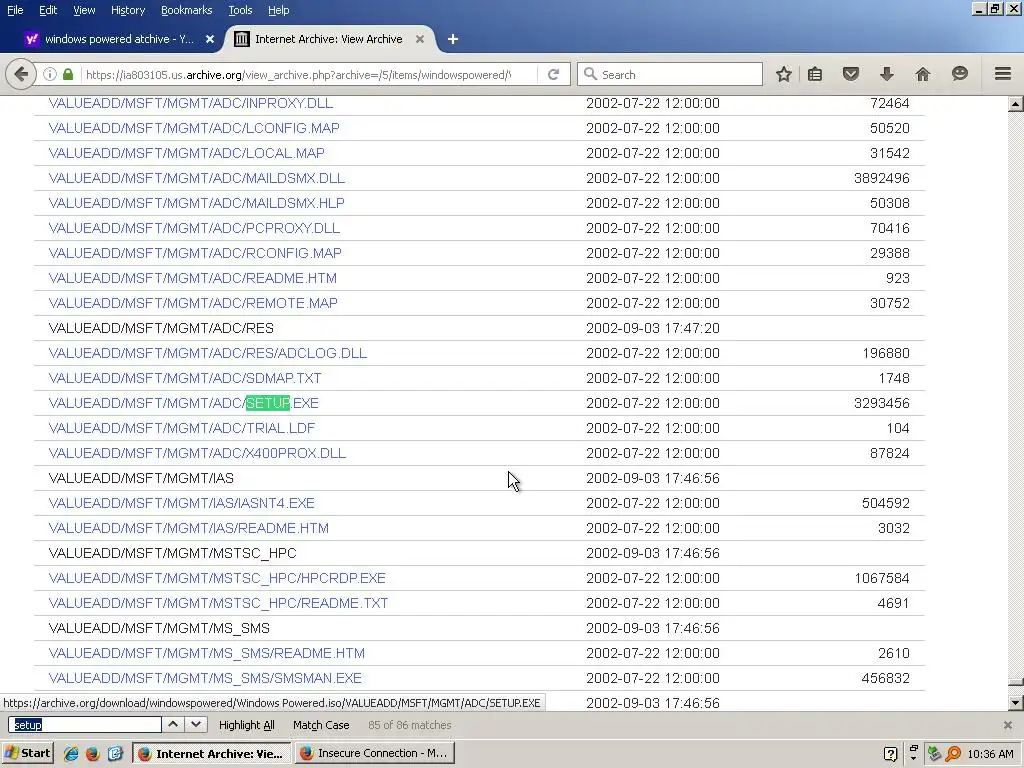Click the 3892496 size value
The width and height of the screenshot is (1024, 768).
pos(882,178)
